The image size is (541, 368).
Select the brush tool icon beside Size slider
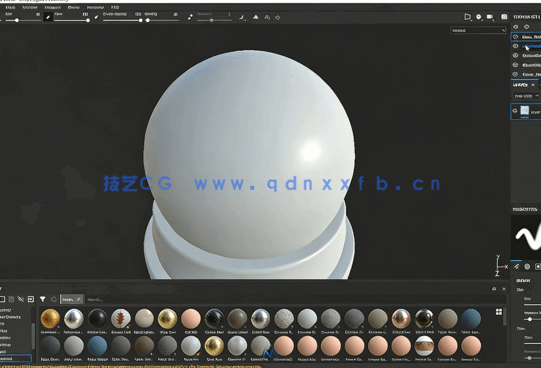[x=48, y=17]
